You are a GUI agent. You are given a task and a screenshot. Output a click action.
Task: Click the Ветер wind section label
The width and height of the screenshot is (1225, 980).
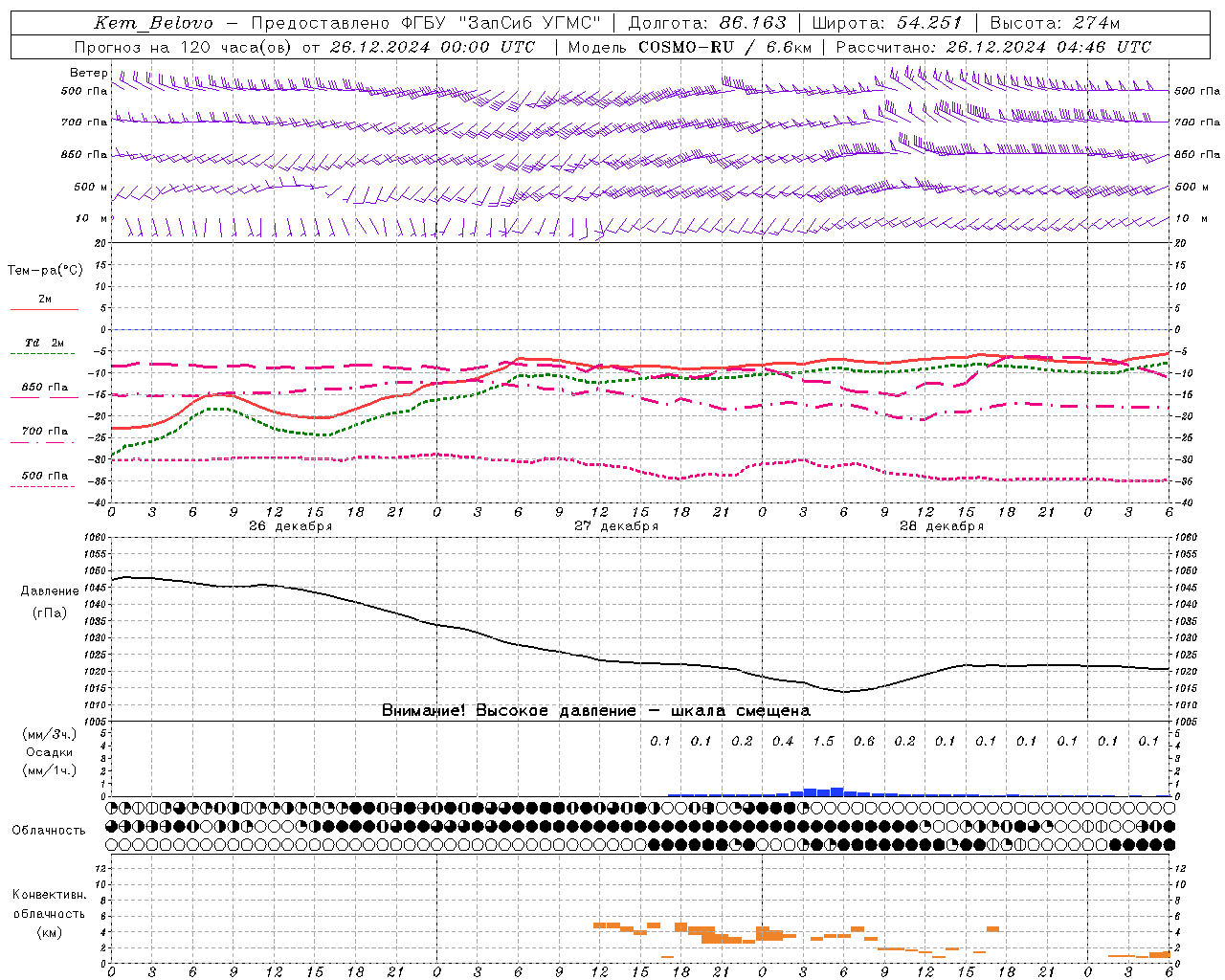[x=89, y=73]
